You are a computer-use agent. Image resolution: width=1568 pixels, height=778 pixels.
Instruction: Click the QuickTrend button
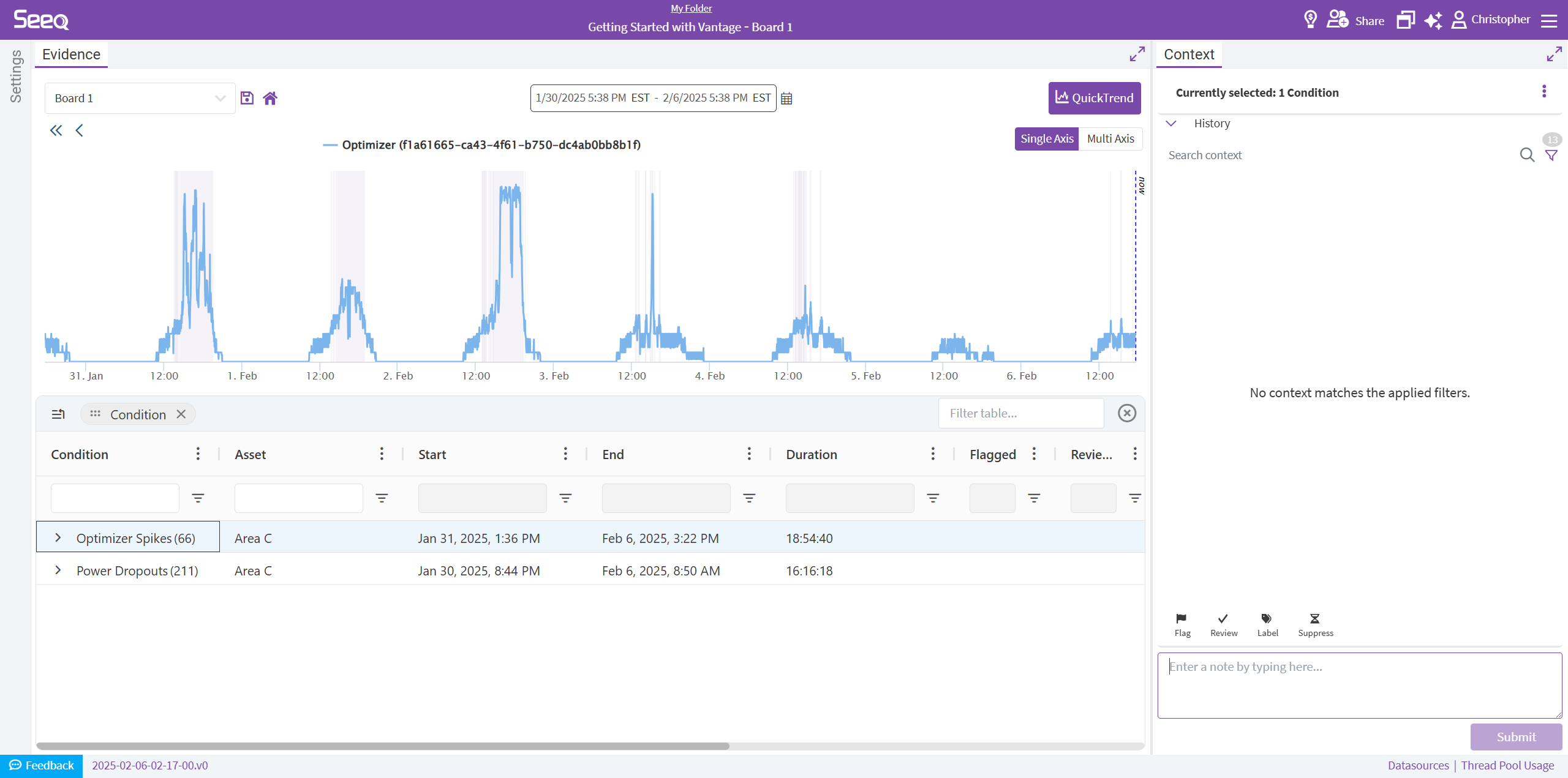tap(1094, 98)
